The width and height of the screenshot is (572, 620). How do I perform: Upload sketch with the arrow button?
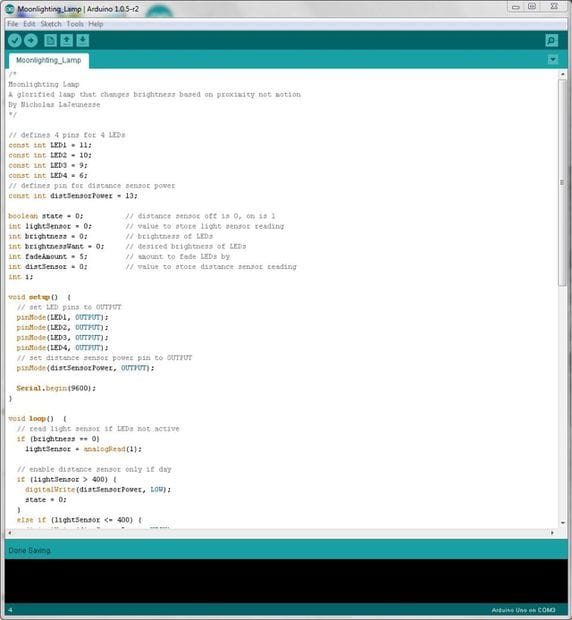(x=31, y=40)
